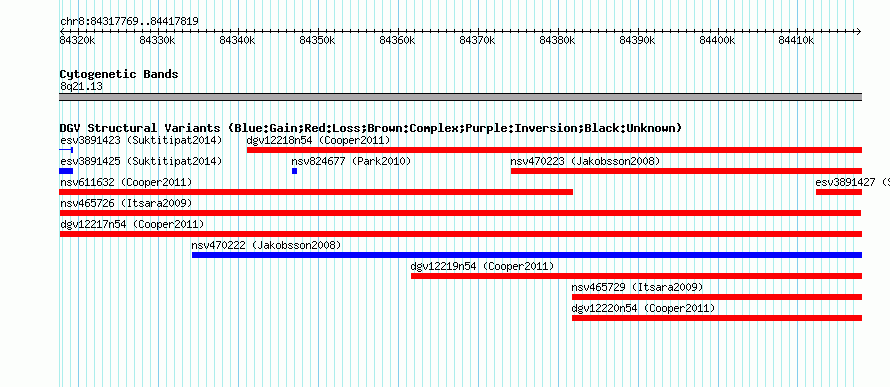
Task: Click the 84380k ruler position
Action: coord(557,40)
